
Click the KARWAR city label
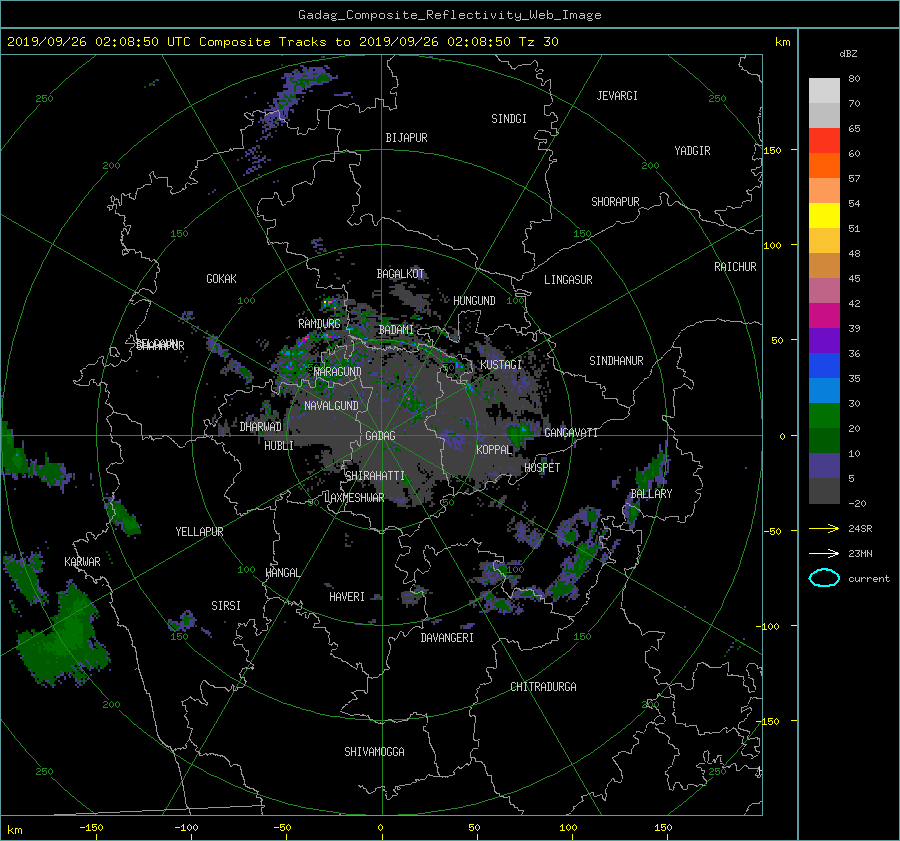82,562
